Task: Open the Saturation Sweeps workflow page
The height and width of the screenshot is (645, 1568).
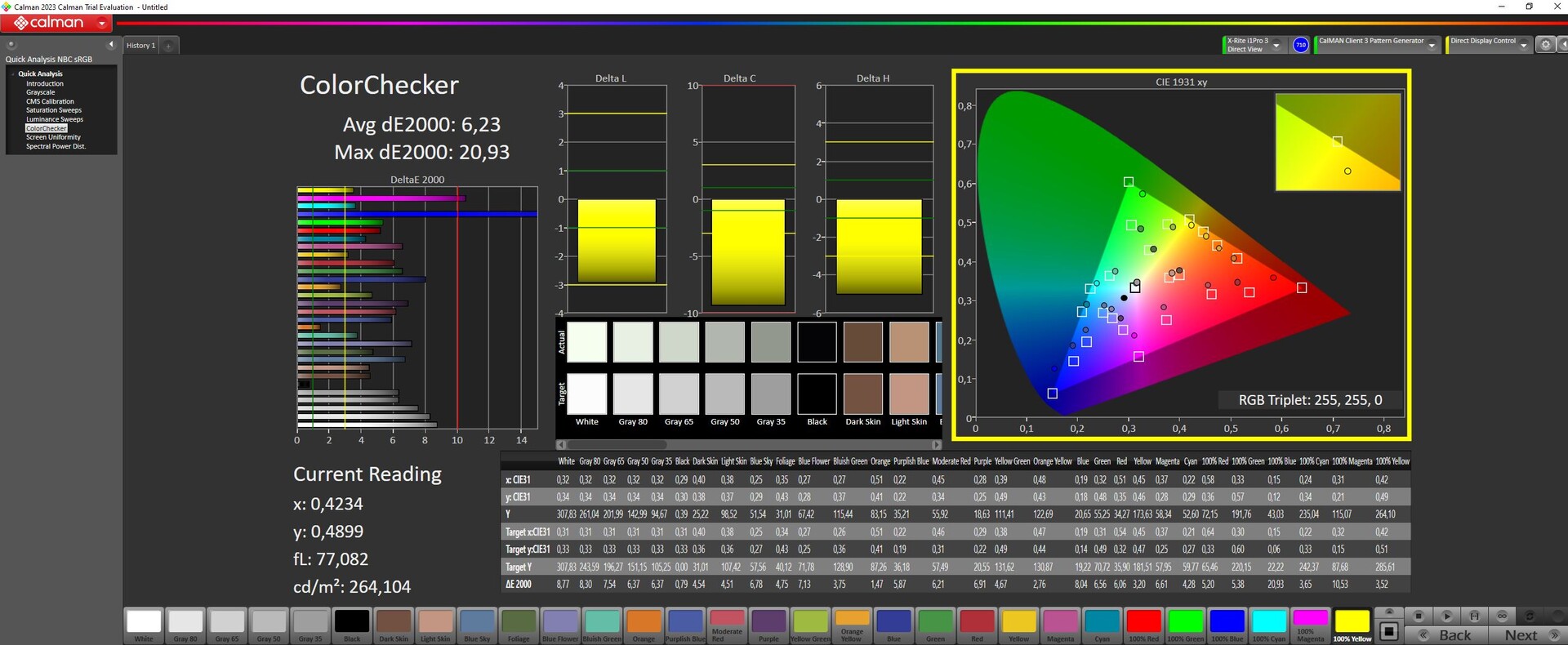Action: (54, 110)
